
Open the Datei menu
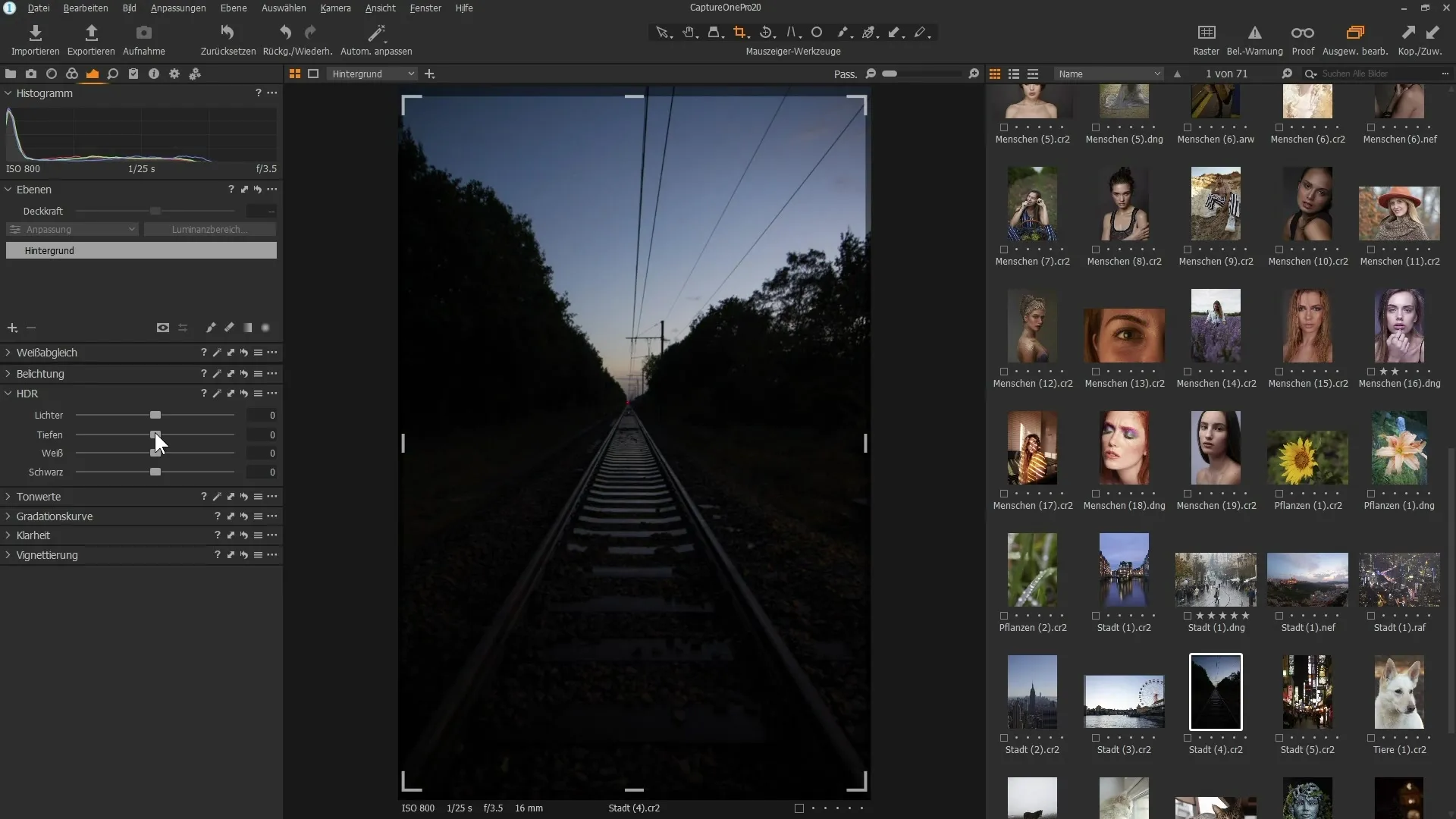click(x=39, y=8)
